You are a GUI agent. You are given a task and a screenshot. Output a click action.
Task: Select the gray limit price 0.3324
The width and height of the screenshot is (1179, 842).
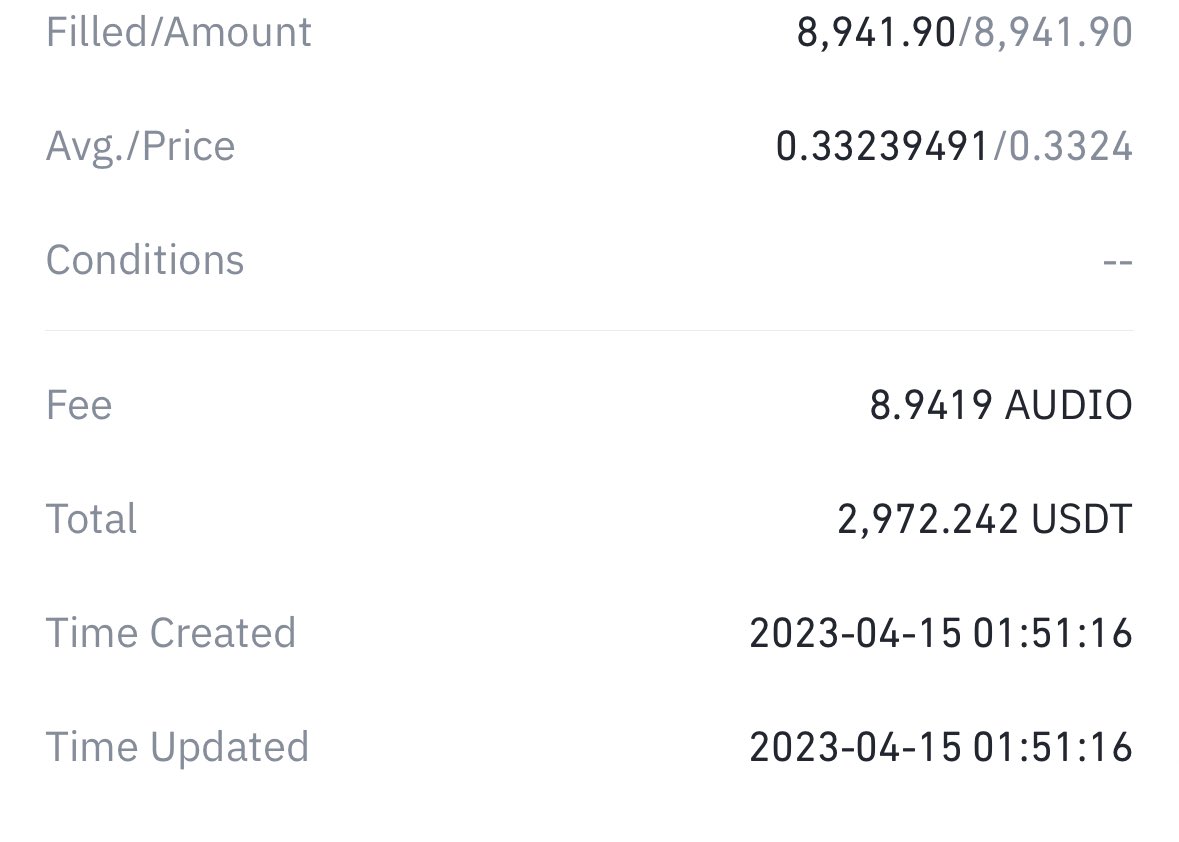coord(1070,146)
